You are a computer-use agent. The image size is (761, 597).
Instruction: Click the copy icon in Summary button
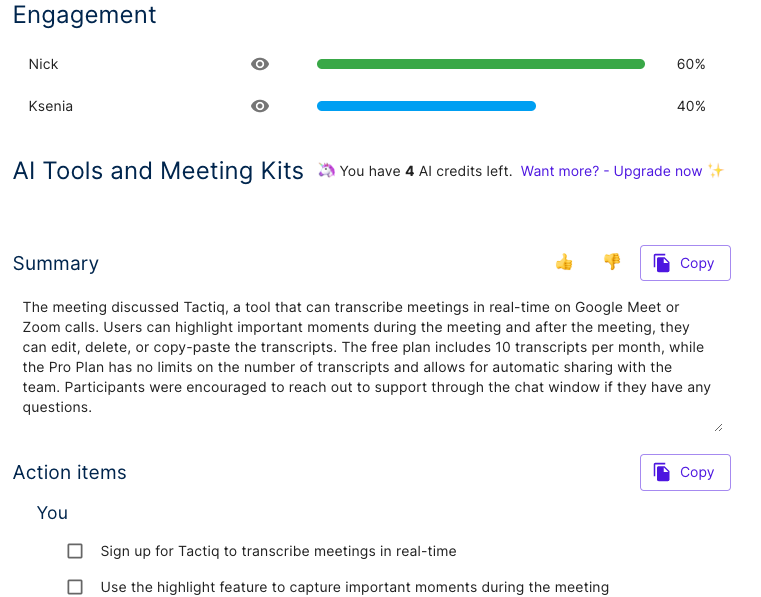[661, 263]
